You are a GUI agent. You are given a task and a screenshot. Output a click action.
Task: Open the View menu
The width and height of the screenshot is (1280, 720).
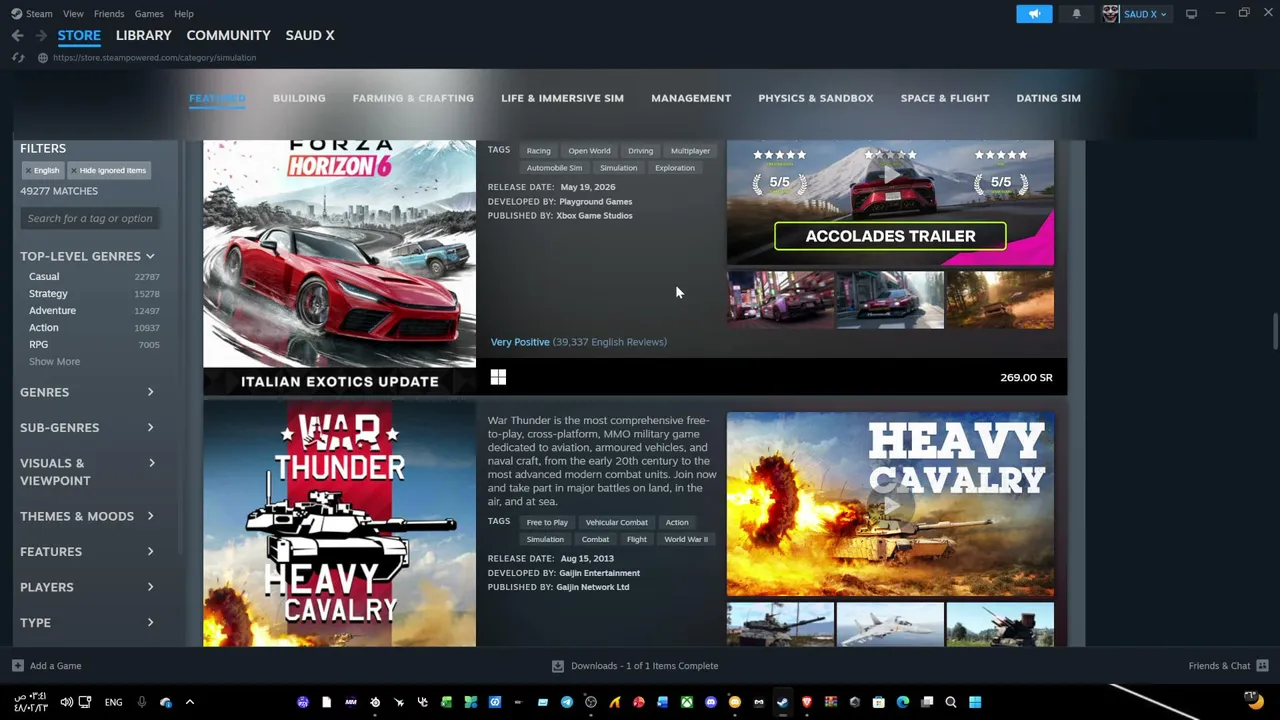[x=73, y=14]
